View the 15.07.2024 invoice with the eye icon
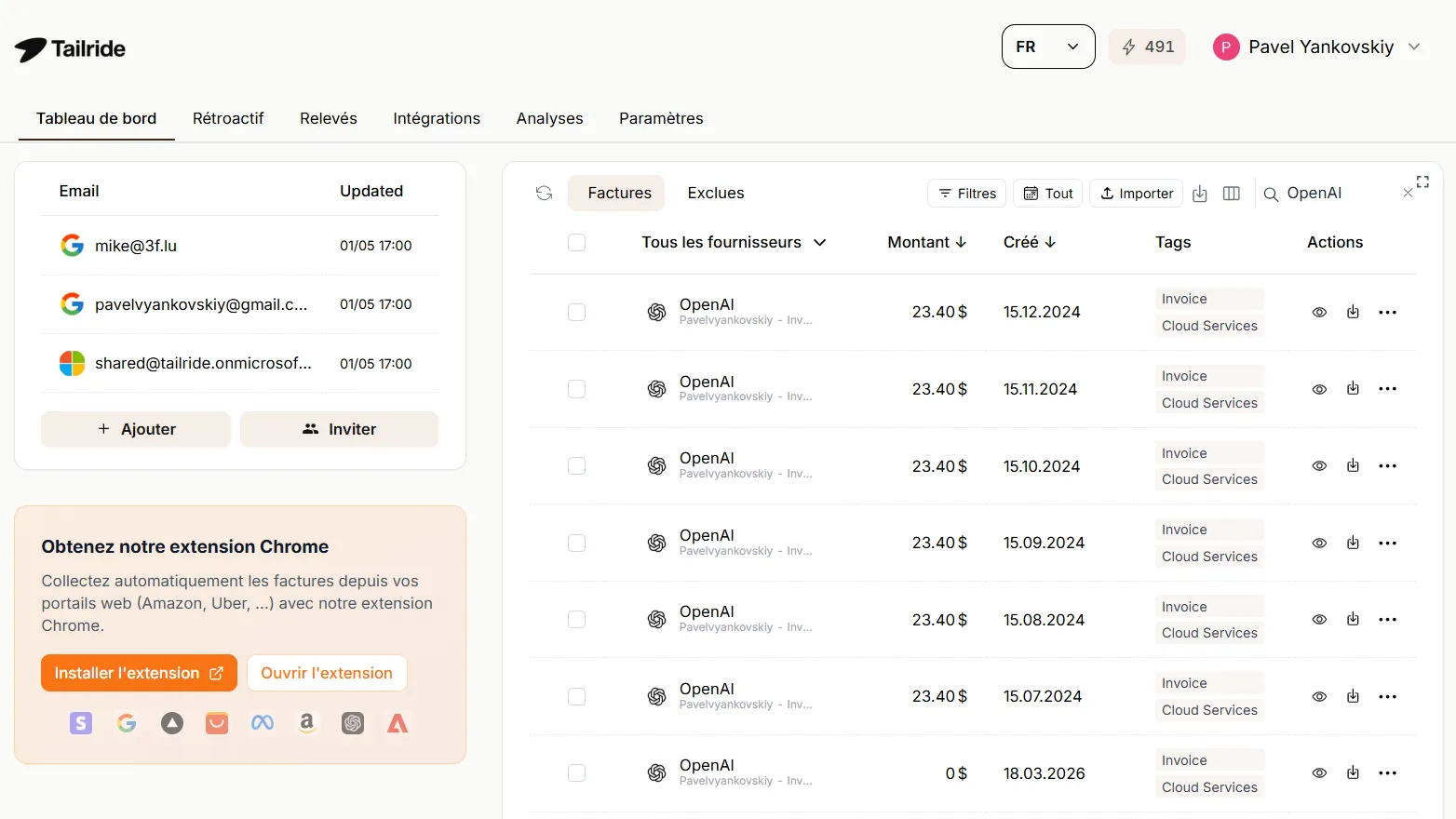The height and width of the screenshot is (819, 1456). pyautogui.click(x=1319, y=696)
